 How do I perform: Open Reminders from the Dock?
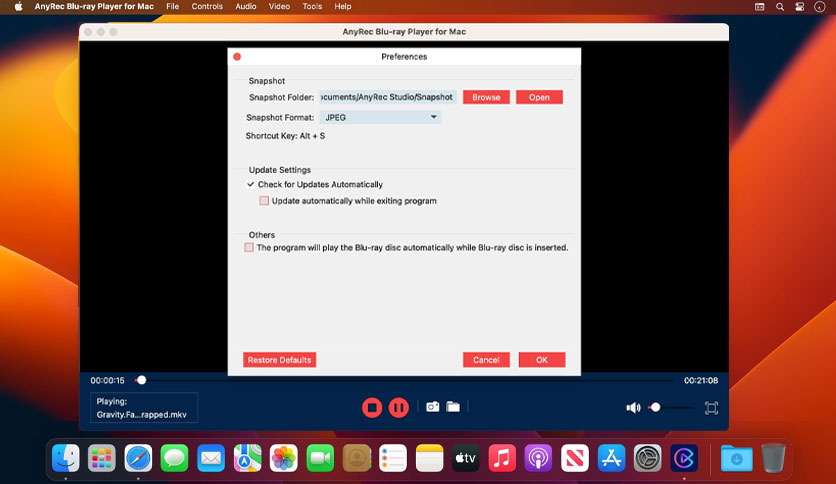pyautogui.click(x=393, y=458)
